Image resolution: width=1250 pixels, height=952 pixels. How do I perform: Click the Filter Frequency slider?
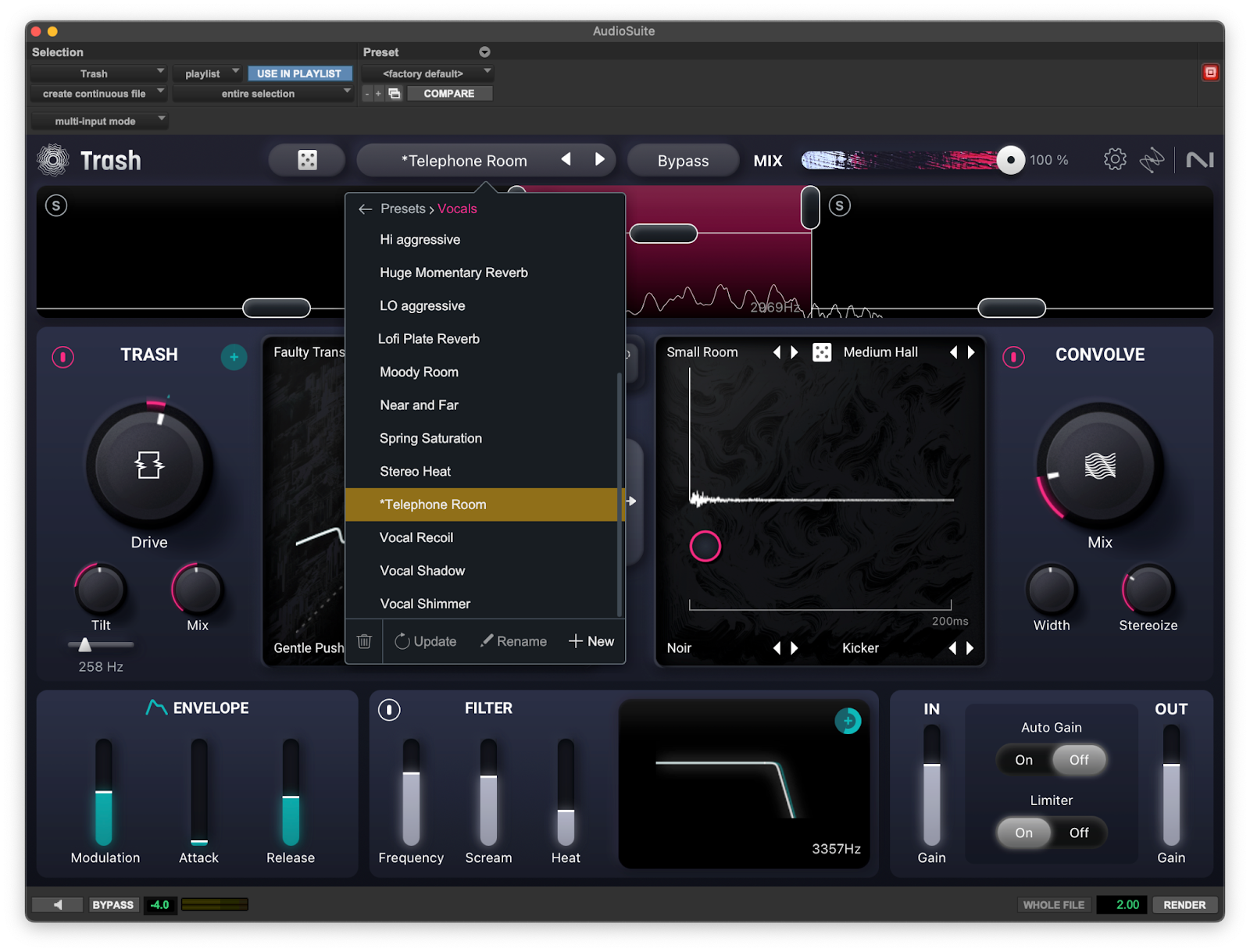pos(411,792)
